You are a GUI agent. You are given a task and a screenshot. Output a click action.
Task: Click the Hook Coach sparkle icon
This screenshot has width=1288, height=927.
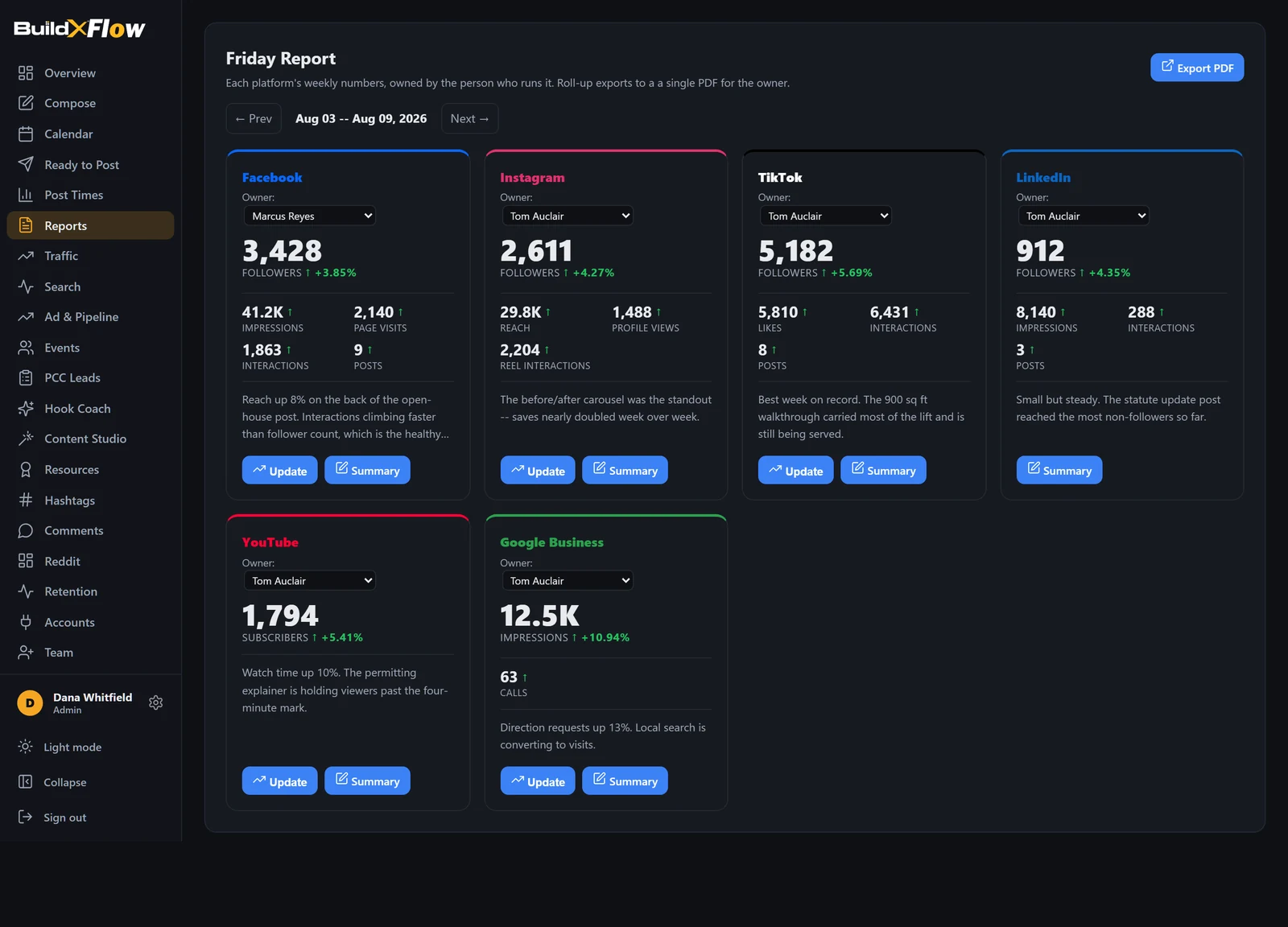[x=26, y=408]
